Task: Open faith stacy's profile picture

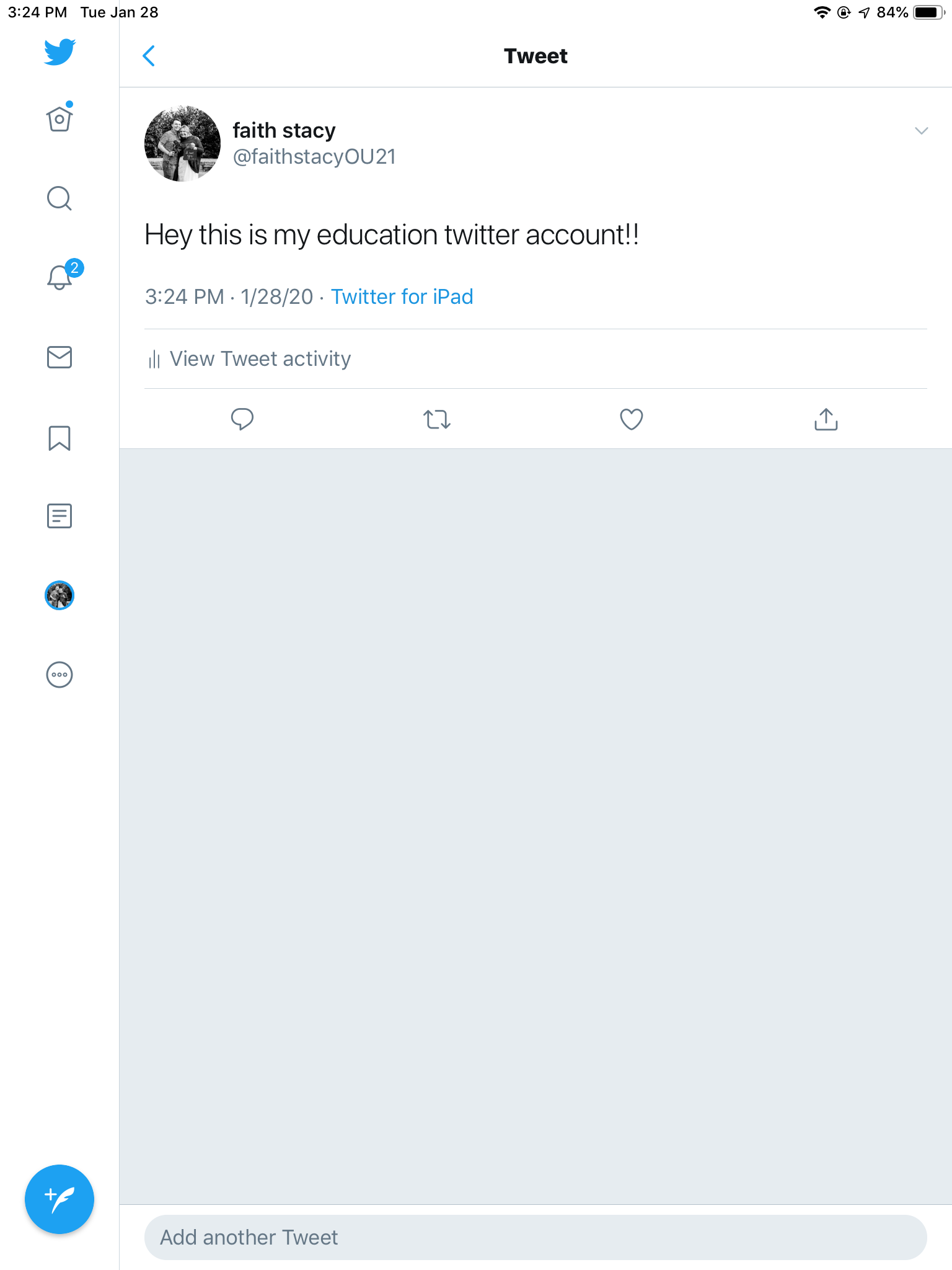Action: click(182, 143)
